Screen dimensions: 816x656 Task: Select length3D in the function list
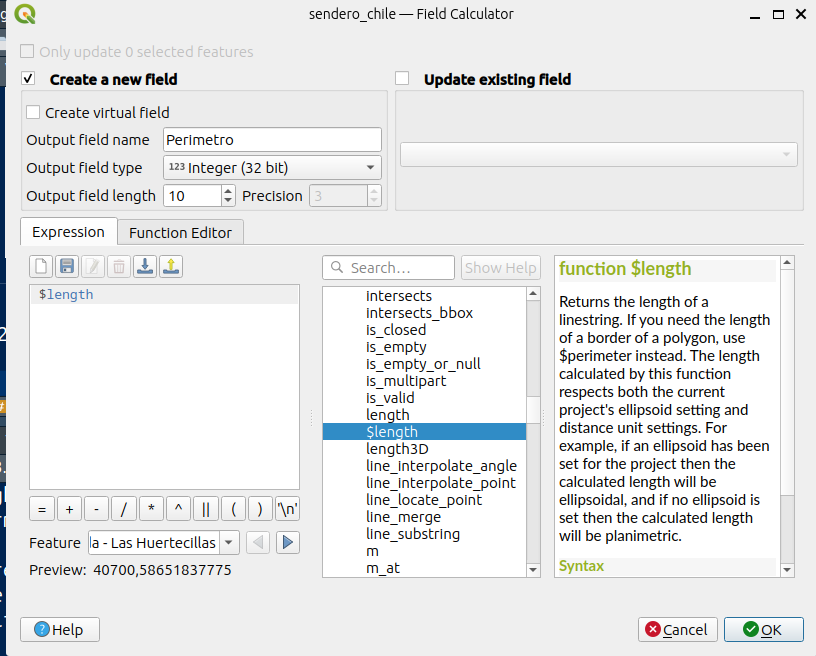click(x=396, y=449)
